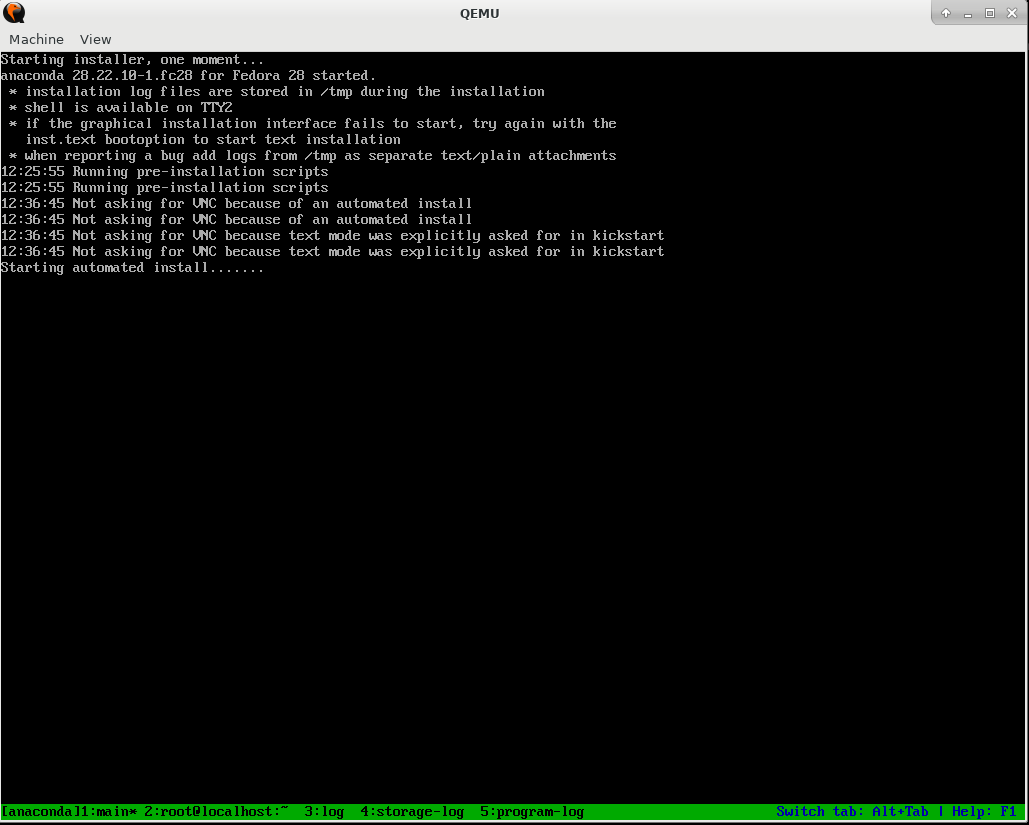
Task: Minimize the QEMU window
Action: click(x=968, y=13)
